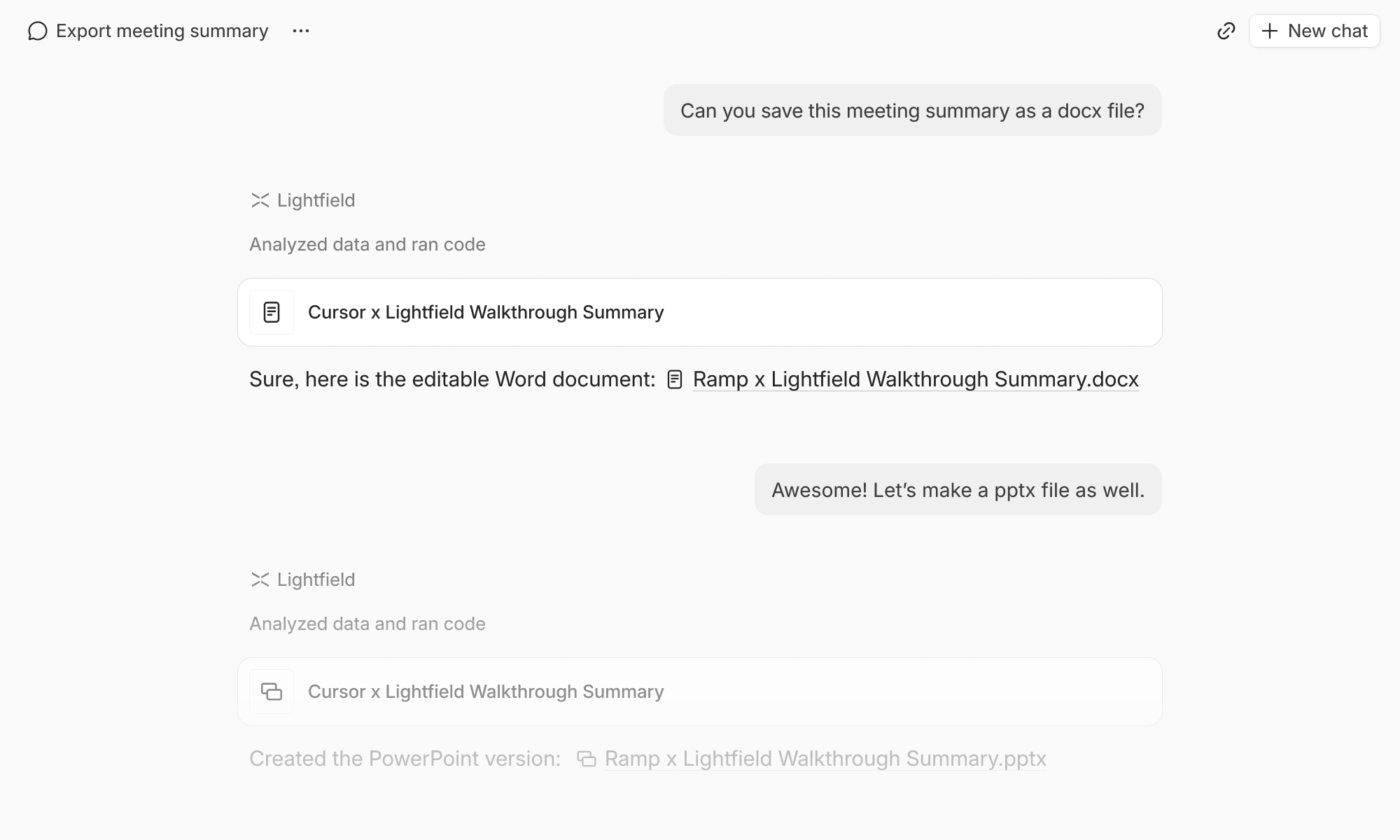
Task: Copy chat link with the link icon
Action: [1226, 31]
